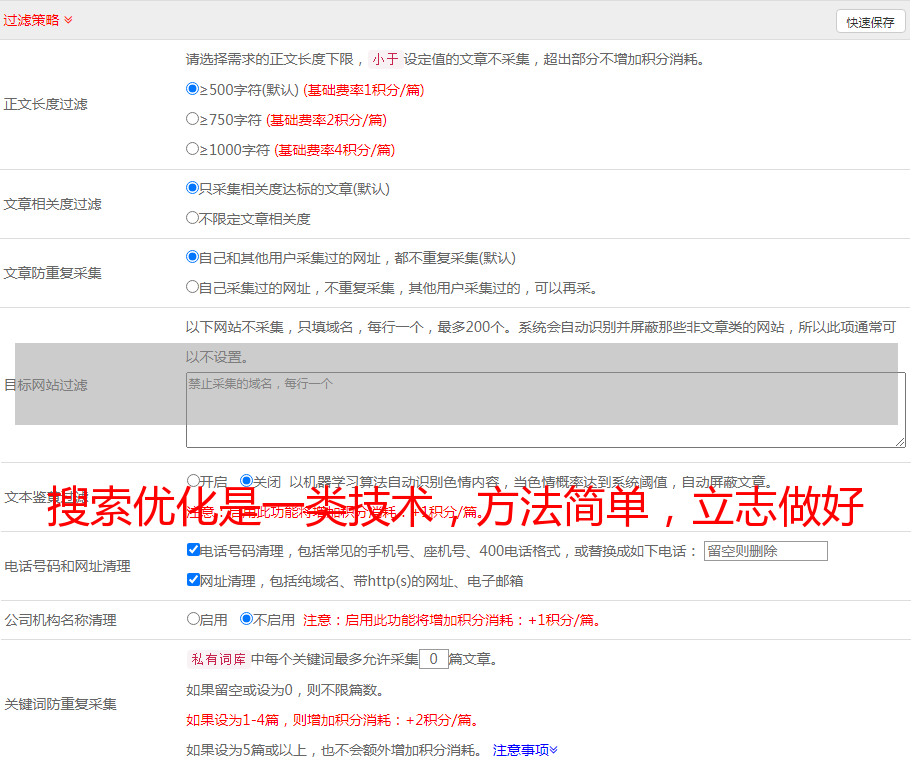Expand the 注意事项 link
The height and width of the screenshot is (768, 912).
525,750
